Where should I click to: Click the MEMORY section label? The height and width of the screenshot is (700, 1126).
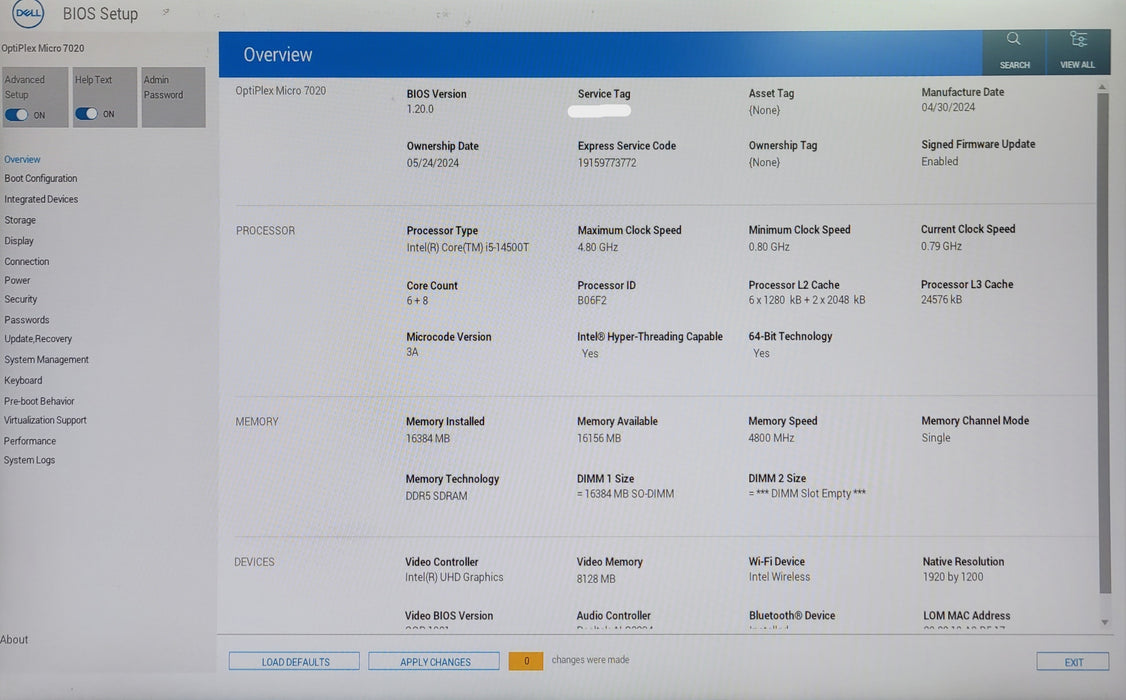pos(256,421)
